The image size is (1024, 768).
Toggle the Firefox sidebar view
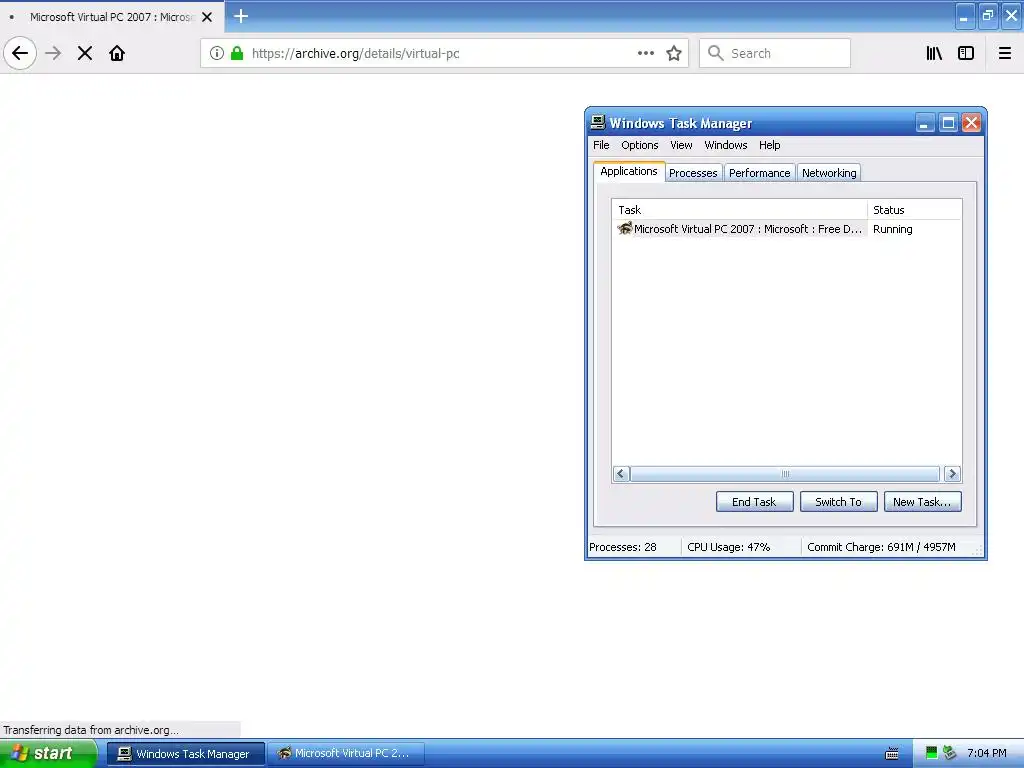pyautogui.click(x=966, y=53)
